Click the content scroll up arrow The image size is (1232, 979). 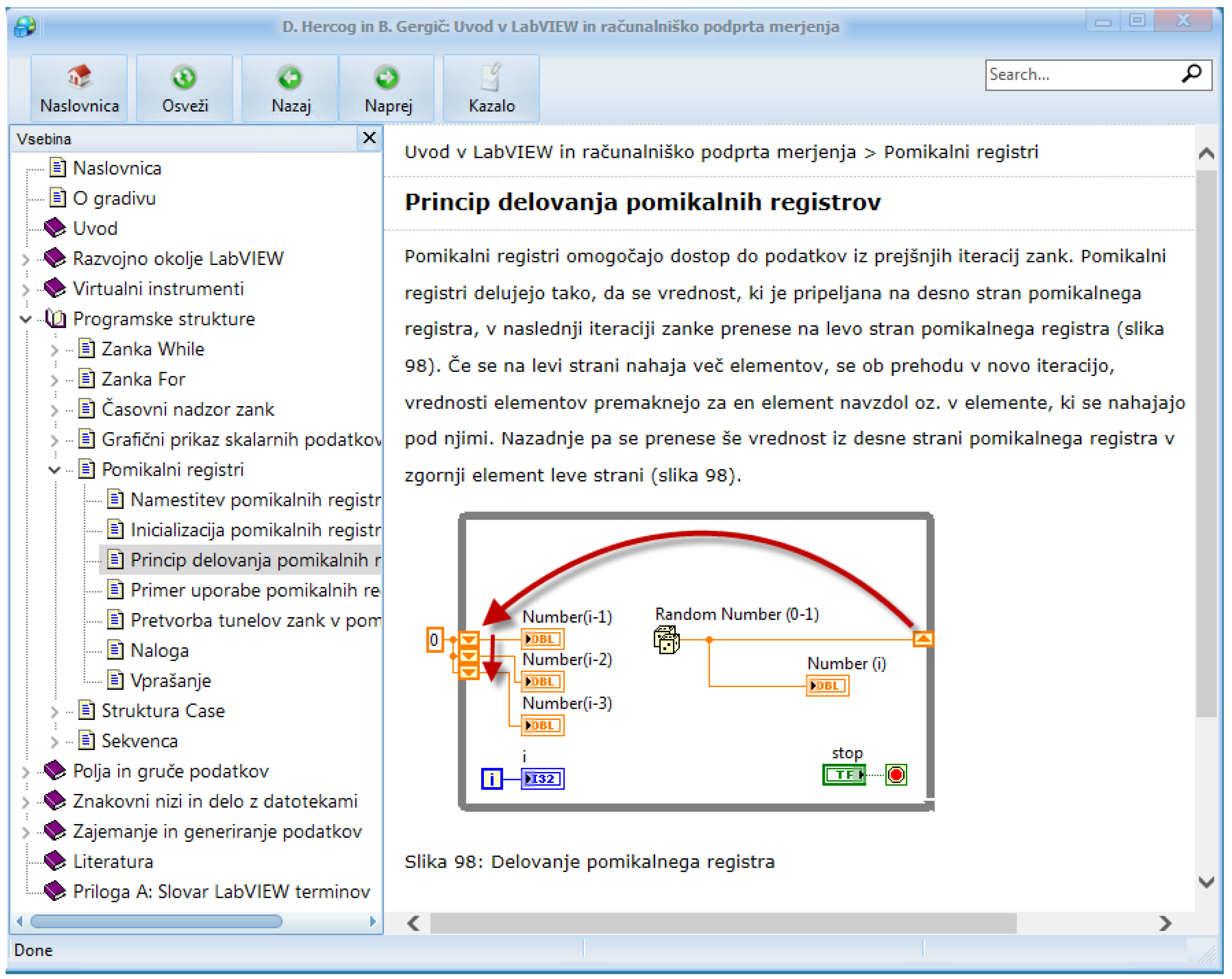(1206, 153)
